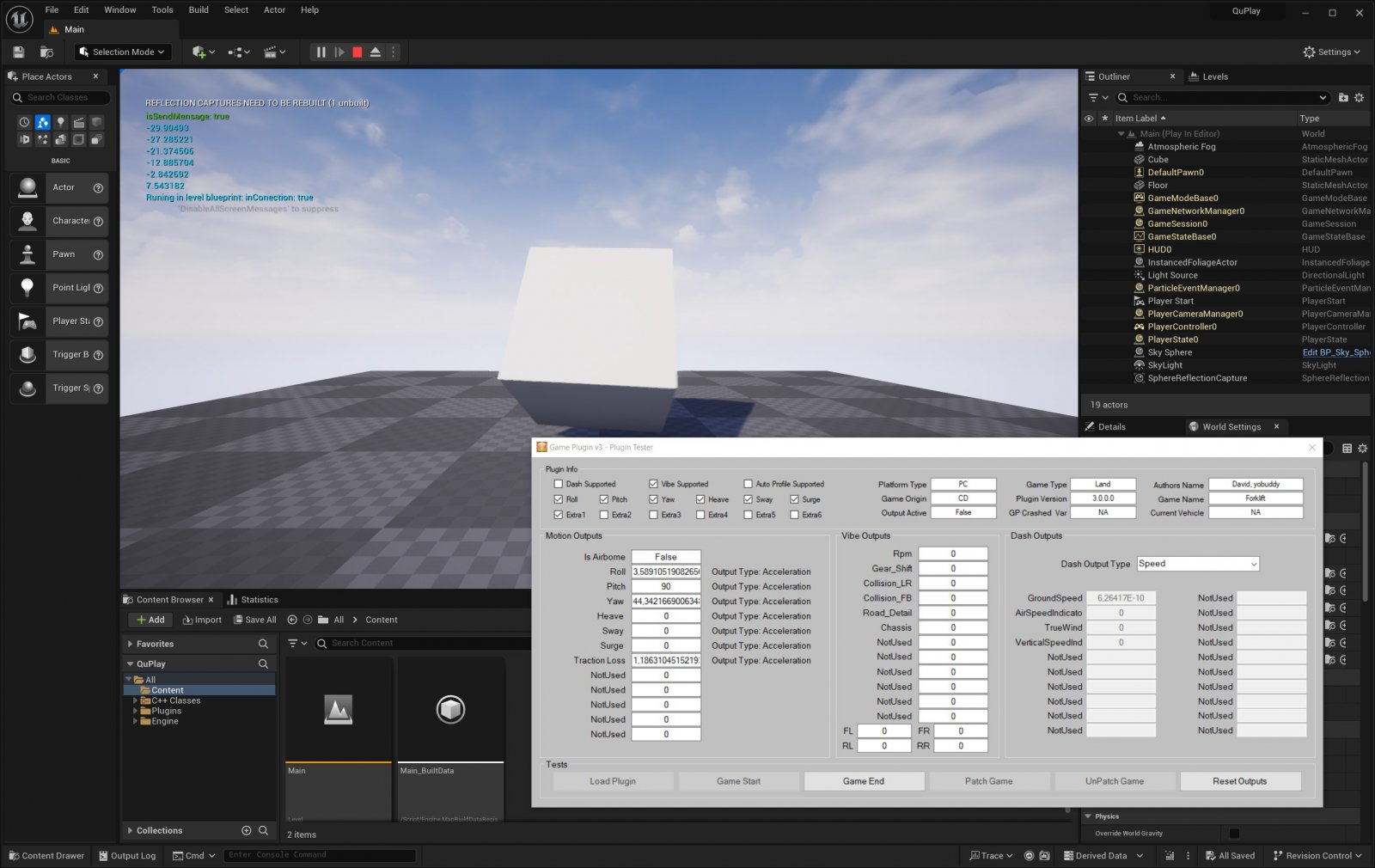Screen dimensions: 1375x868
Task: Show help for the Pawn class
Action: (x=98, y=255)
